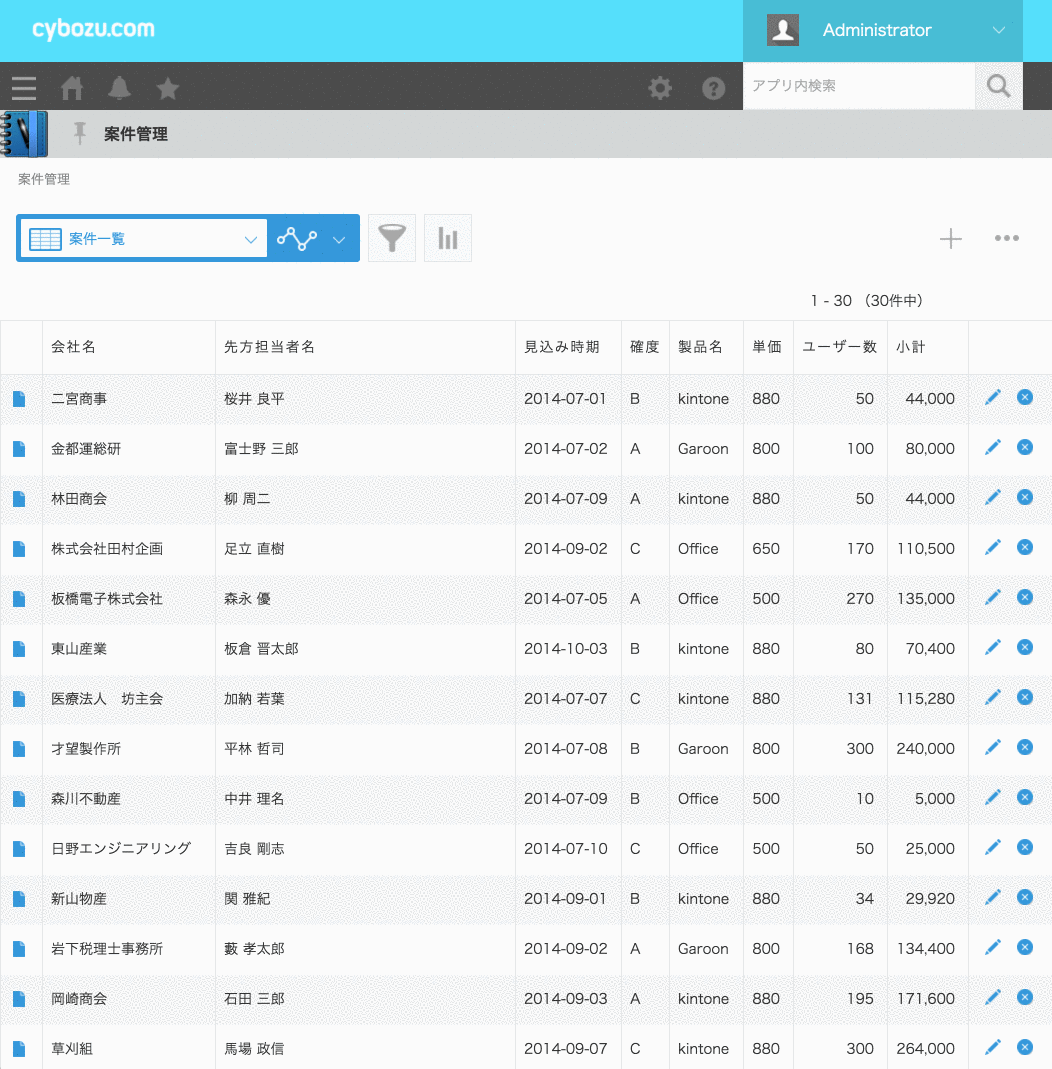
Task: Expand the Administrator user dropdown
Action: (x=998, y=31)
